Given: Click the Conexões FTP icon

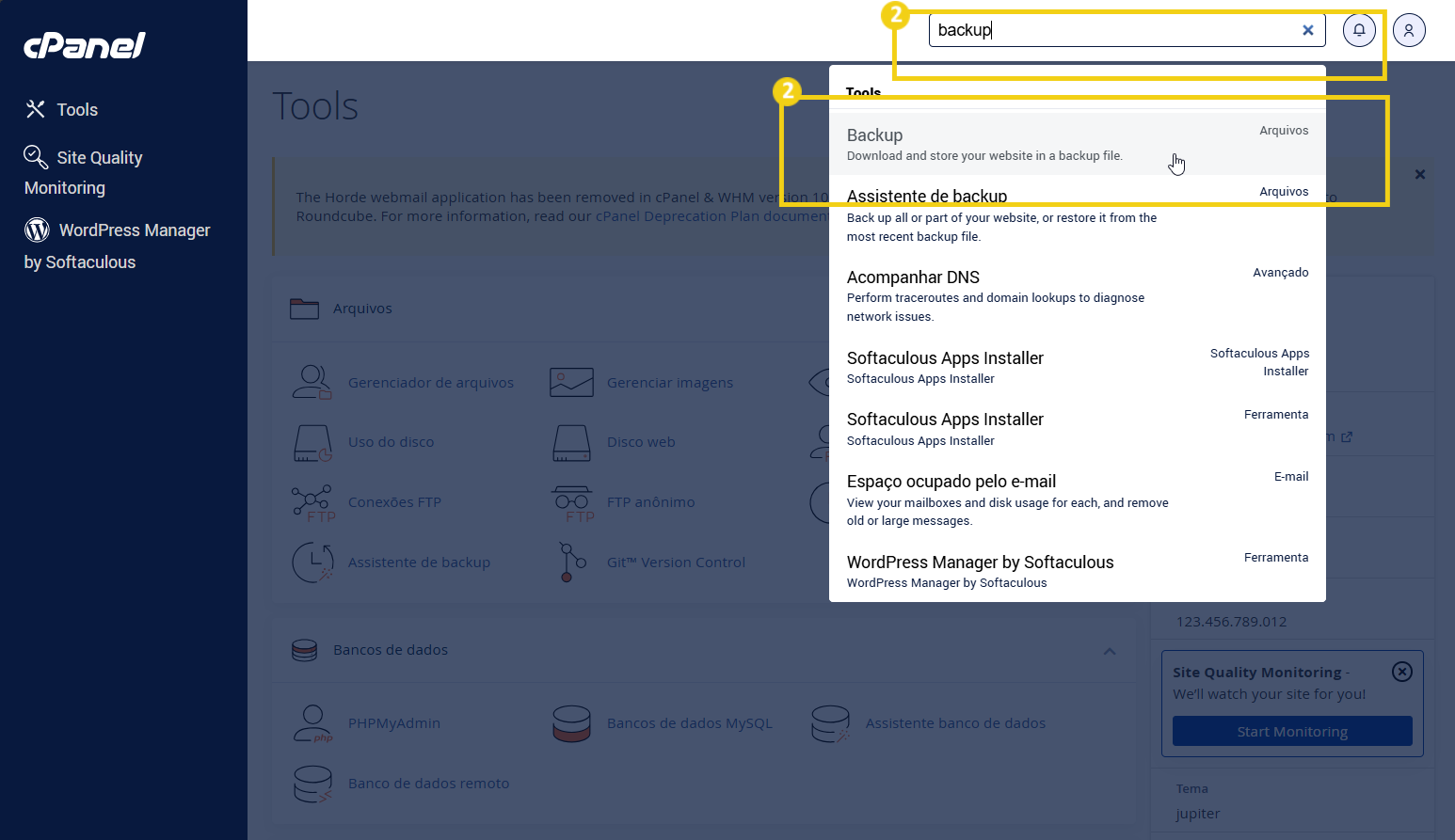Looking at the screenshot, I should [312, 502].
